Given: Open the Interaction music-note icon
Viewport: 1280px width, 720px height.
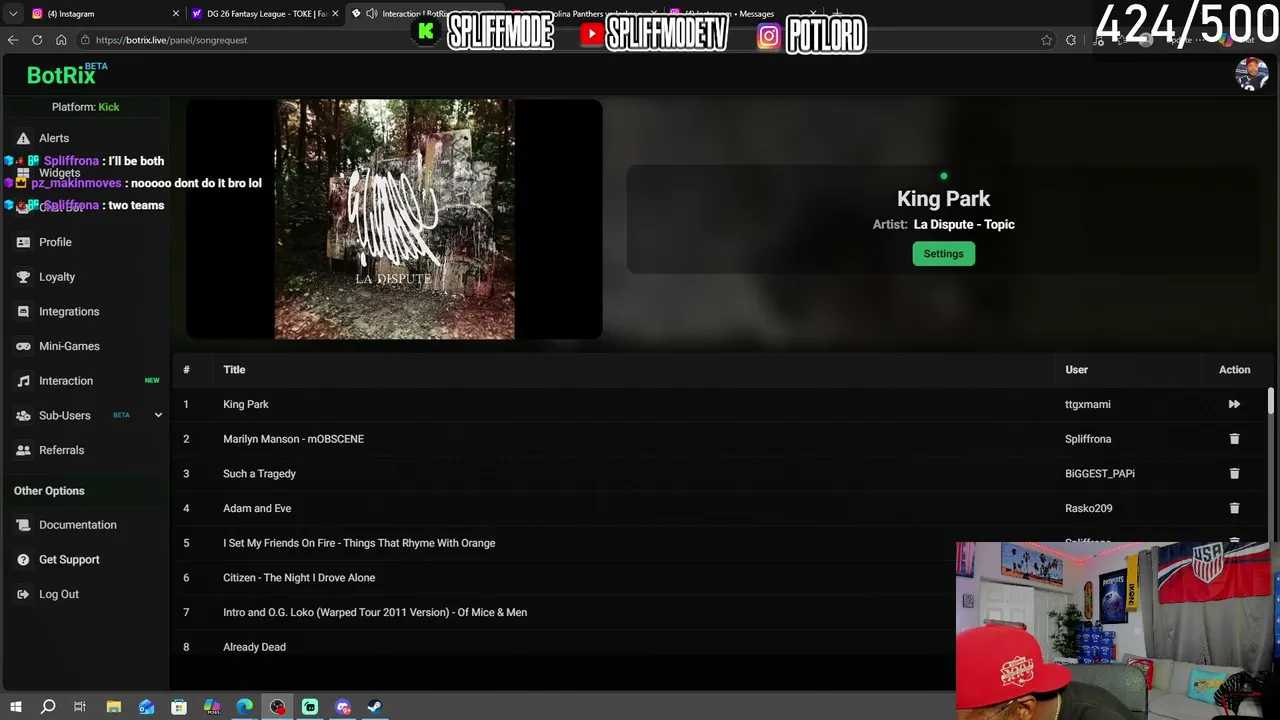Looking at the screenshot, I should [x=23, y=381].
